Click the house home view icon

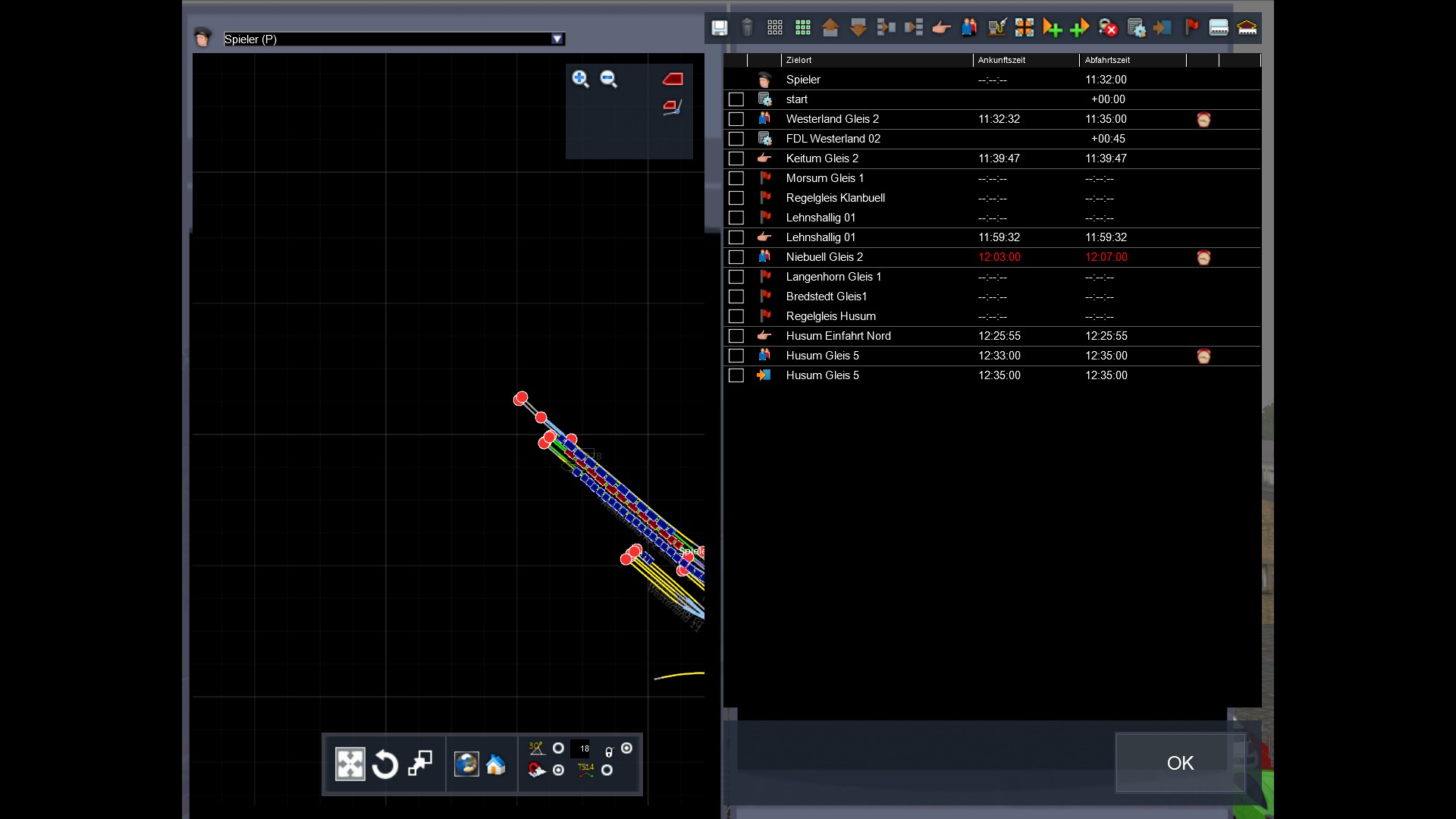pos(496,764)
